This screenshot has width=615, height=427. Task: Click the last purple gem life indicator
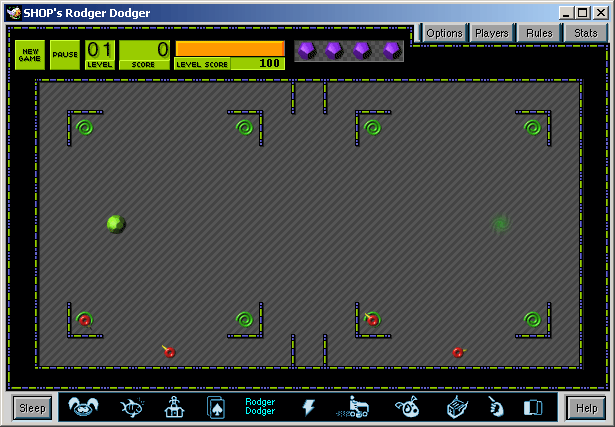click(x=392, y=51)
